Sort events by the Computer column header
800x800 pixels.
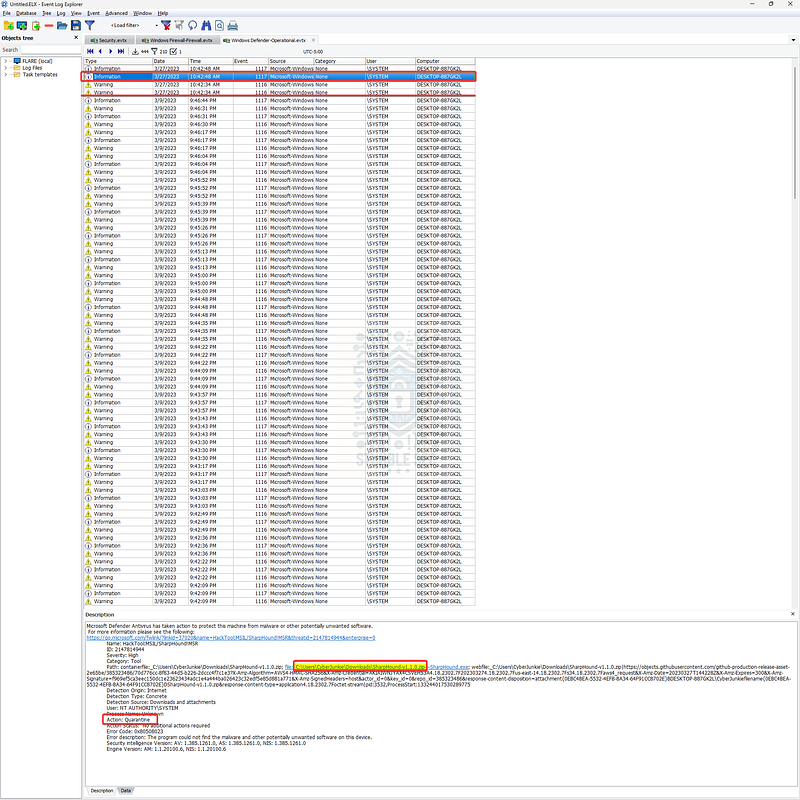pos(445,61)
